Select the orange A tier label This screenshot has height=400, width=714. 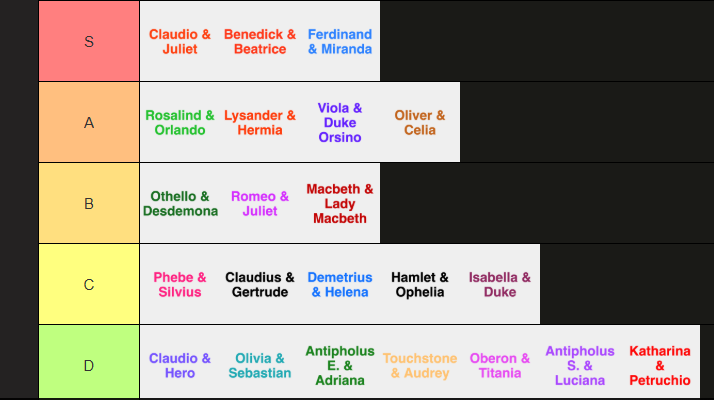(89, 123)
